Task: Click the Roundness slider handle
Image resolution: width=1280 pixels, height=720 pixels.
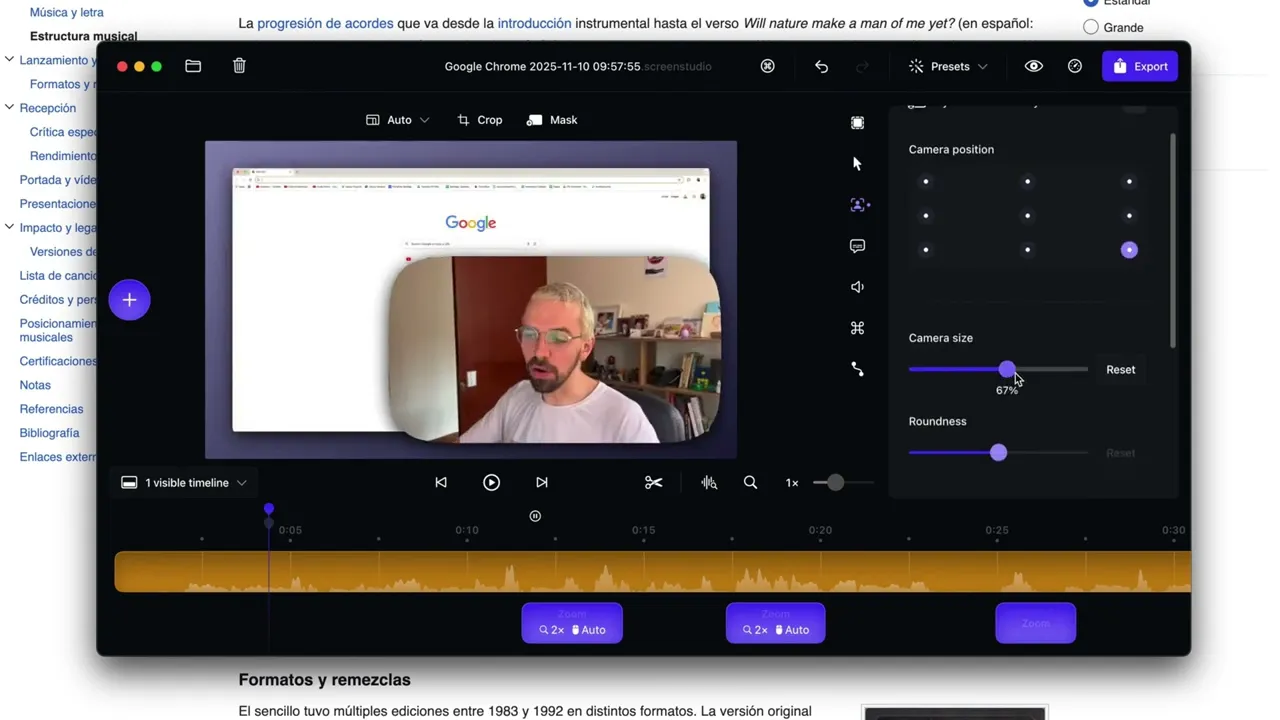Action: (x=998, y=453)
